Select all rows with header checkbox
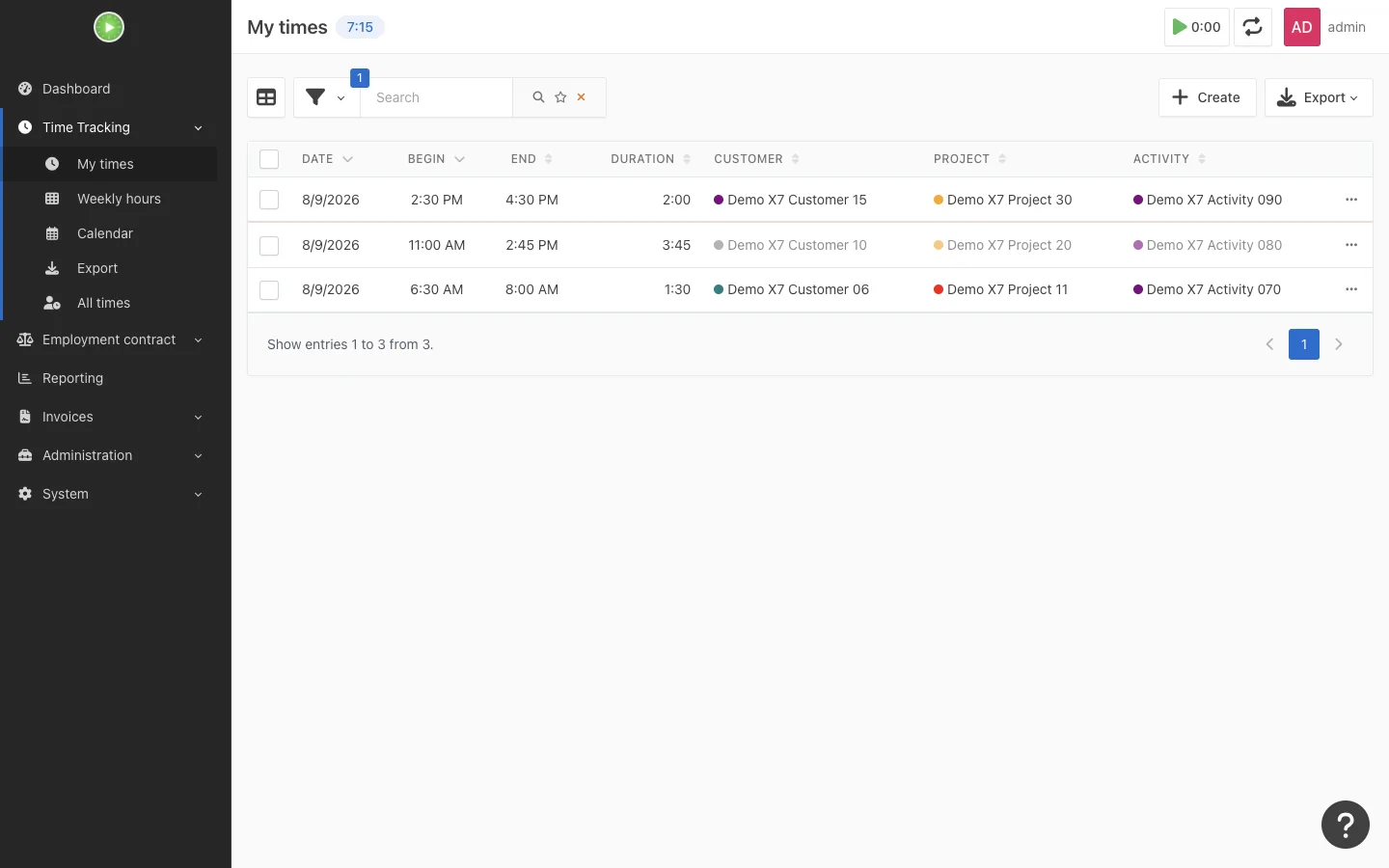This screenshot has width=1389, height=868. pyautogui.click(x=269, y=159)
